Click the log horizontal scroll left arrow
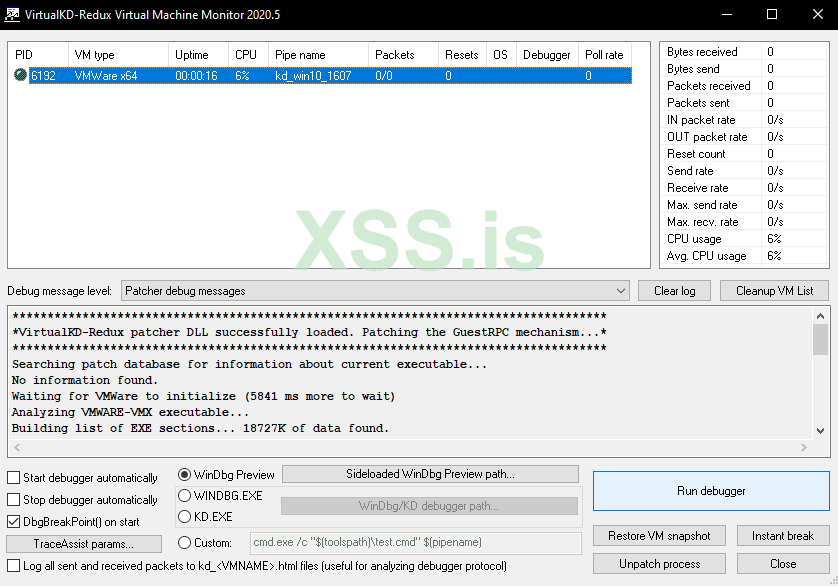Image resolution: width=838 pixels, height=586 pixels. tap(17, 448)
